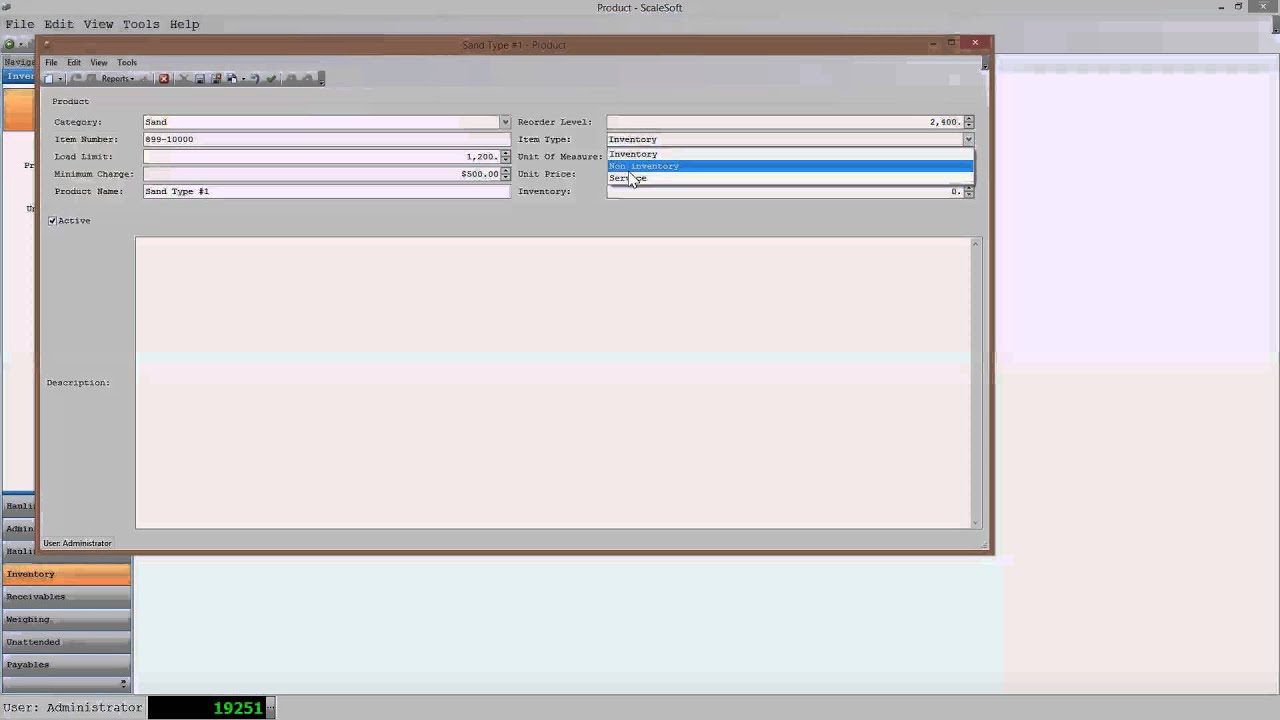This screenshot has width=1280, height=720.
Task: Select the Receivables navigation pane button
Action: 66,597
